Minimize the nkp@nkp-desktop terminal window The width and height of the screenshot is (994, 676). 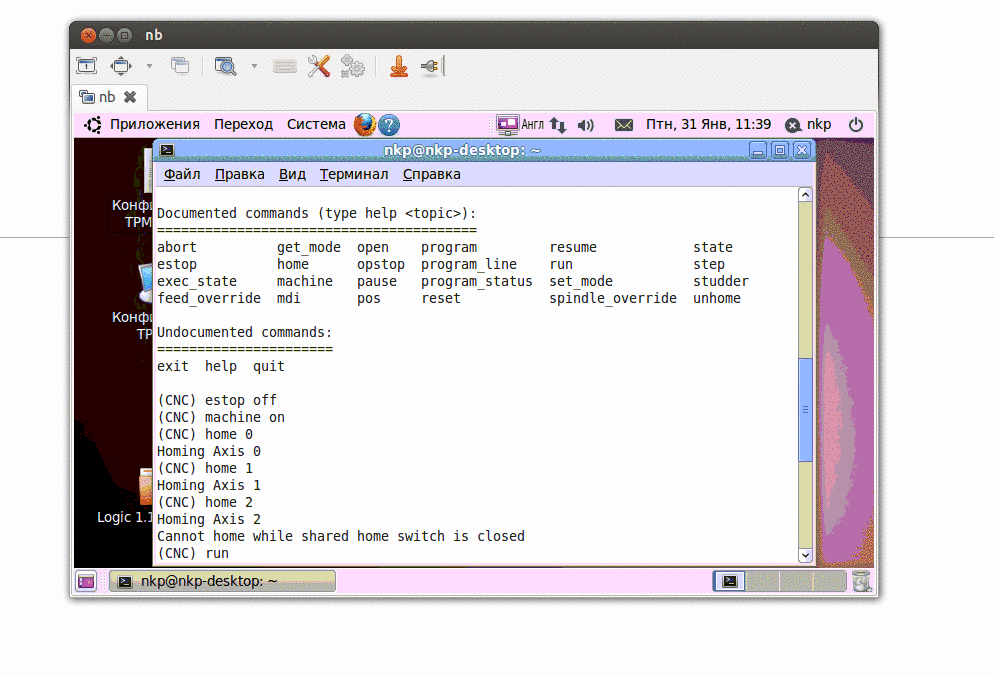[758, 150]
